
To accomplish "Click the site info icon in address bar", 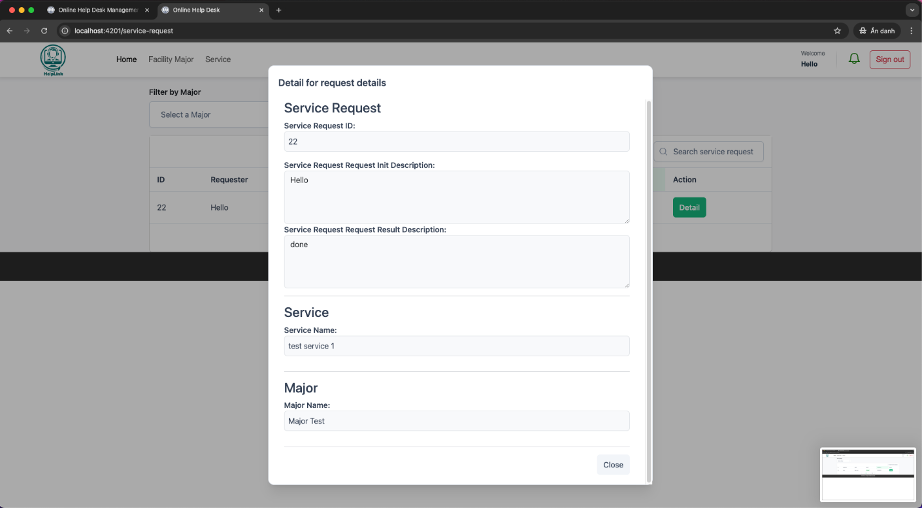I will 65,31.
